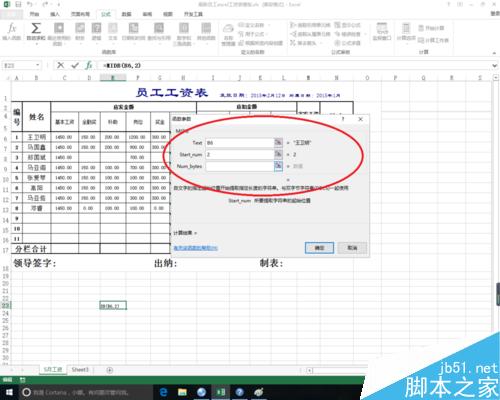Click Trace Dependents in the ribbon
The image size is (500, 400).
tap(310, 34)
